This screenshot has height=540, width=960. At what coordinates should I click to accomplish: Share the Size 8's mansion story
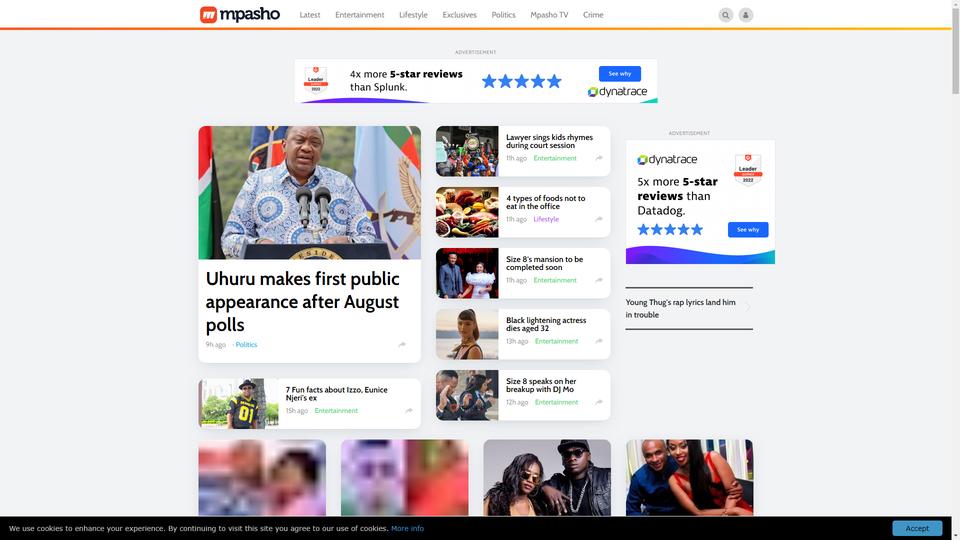click(x=599, y=280)
